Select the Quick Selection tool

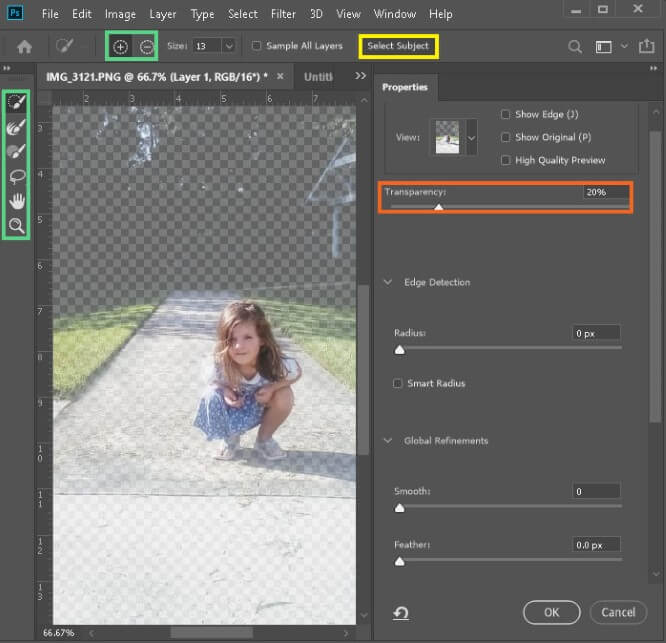pos(16,103)
